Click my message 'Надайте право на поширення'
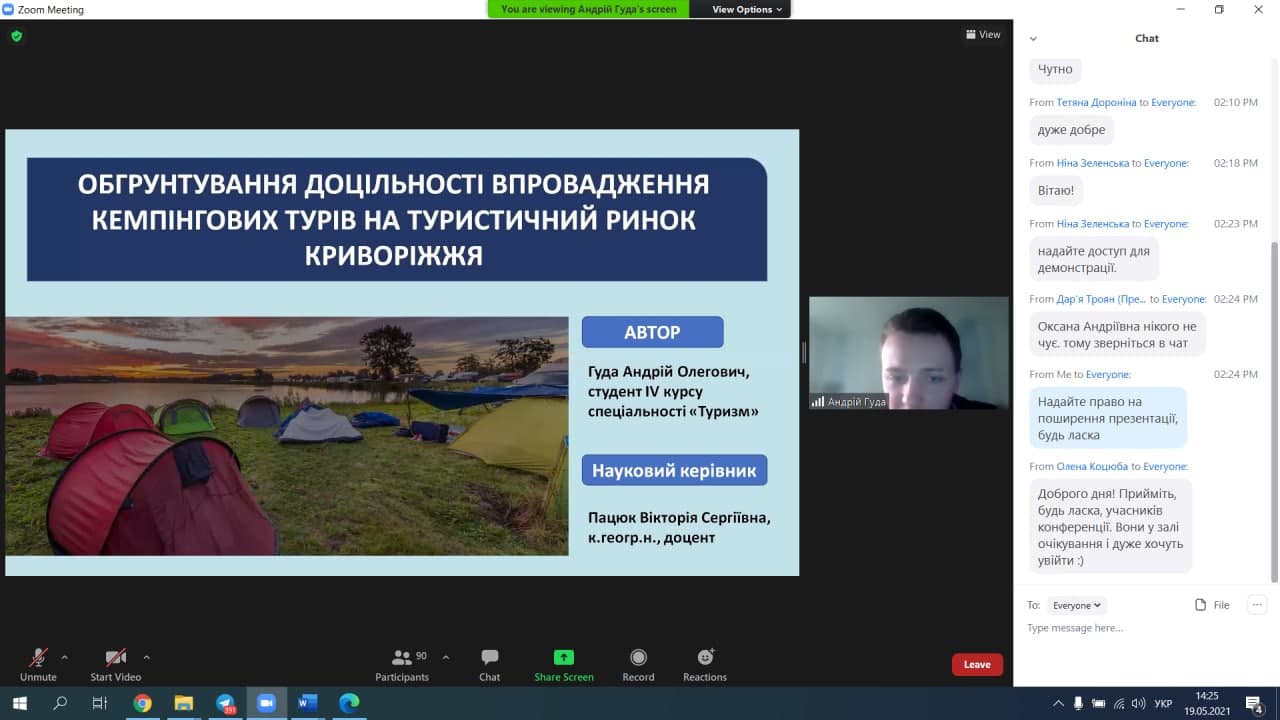 click(x=1108, y=418)
